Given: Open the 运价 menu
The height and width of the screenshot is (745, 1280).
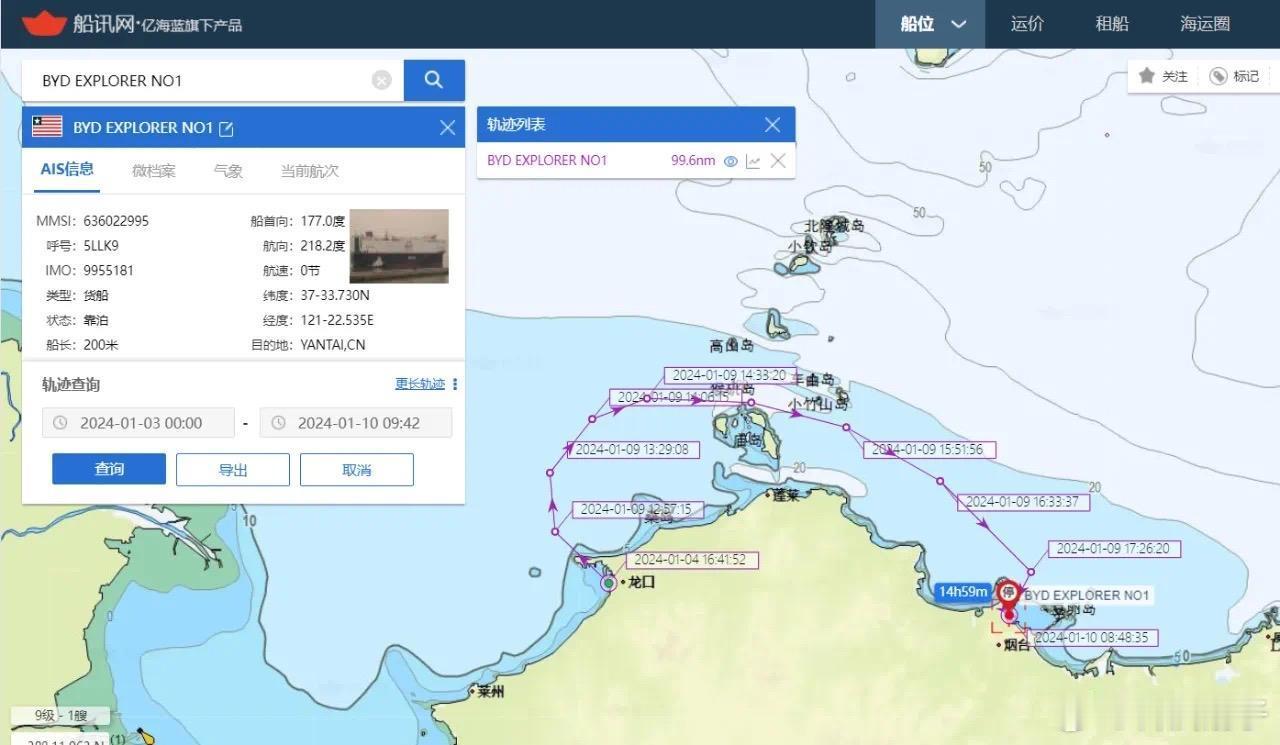Looking at the screenshot, I should pos(1027,24).
